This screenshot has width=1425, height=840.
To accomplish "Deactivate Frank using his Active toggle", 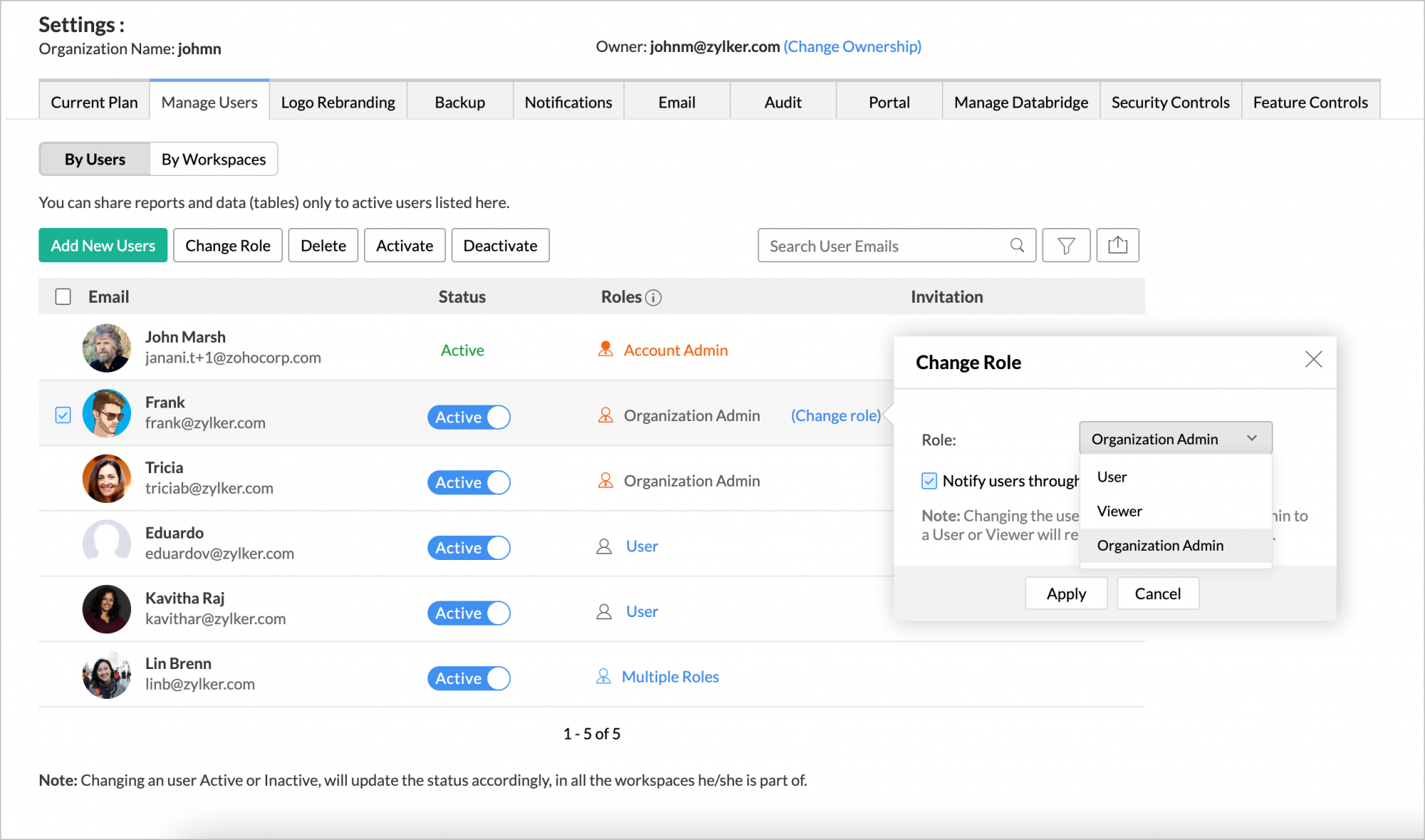I will (x=468, y=417).
